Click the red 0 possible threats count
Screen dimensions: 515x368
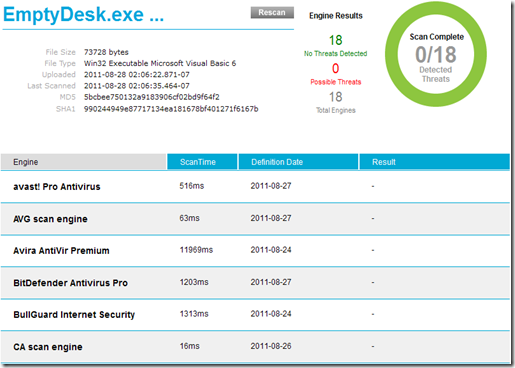pyautogui.click(x=336, y=68)
